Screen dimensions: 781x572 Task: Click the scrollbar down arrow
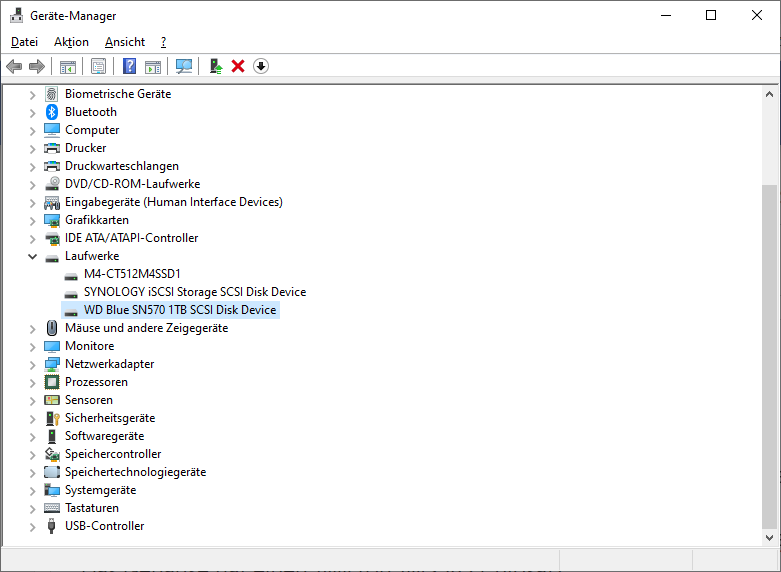pyautogui.click(x=770, y=538)
